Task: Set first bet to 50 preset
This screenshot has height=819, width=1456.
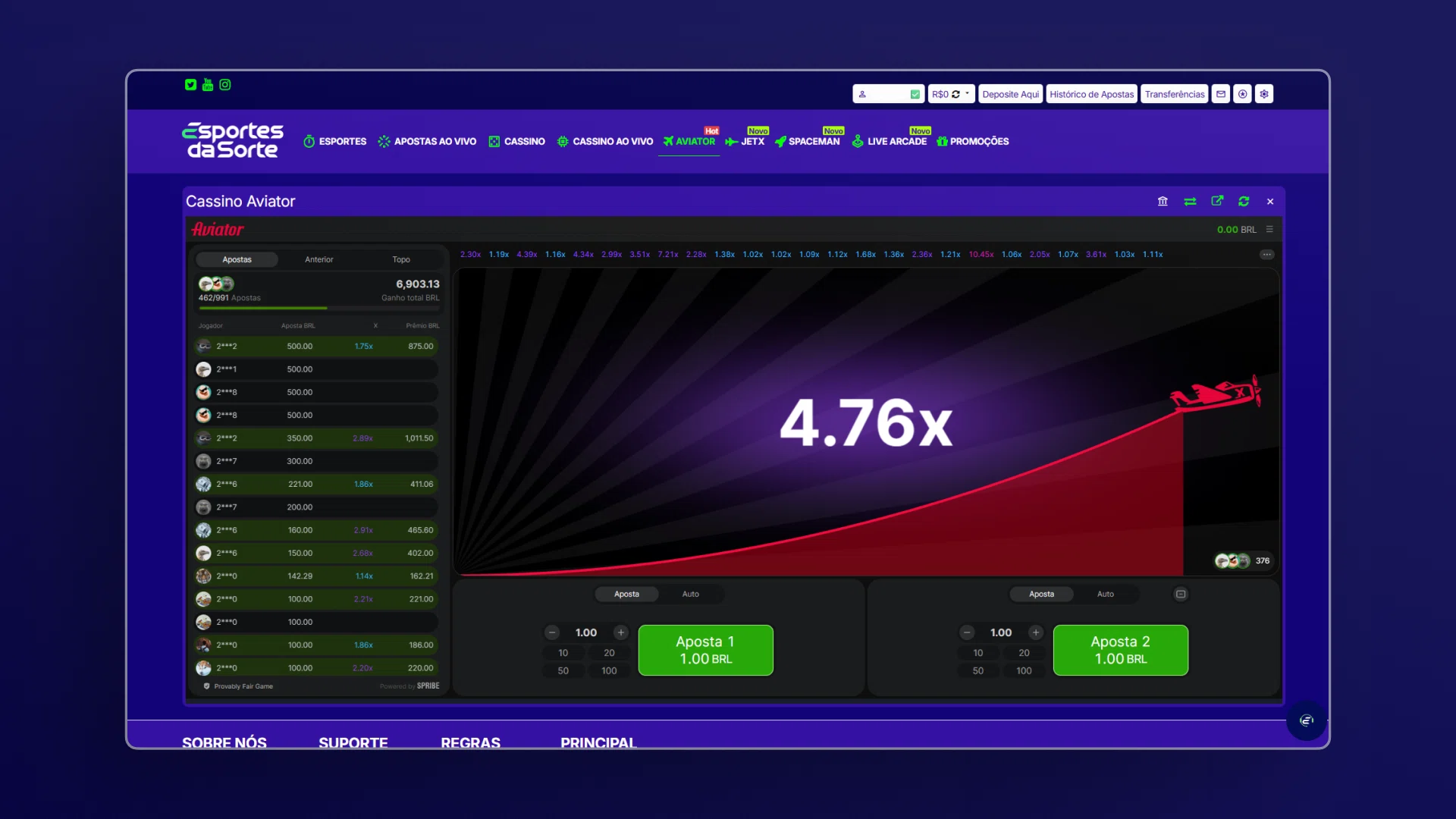Action: point(563,671)
